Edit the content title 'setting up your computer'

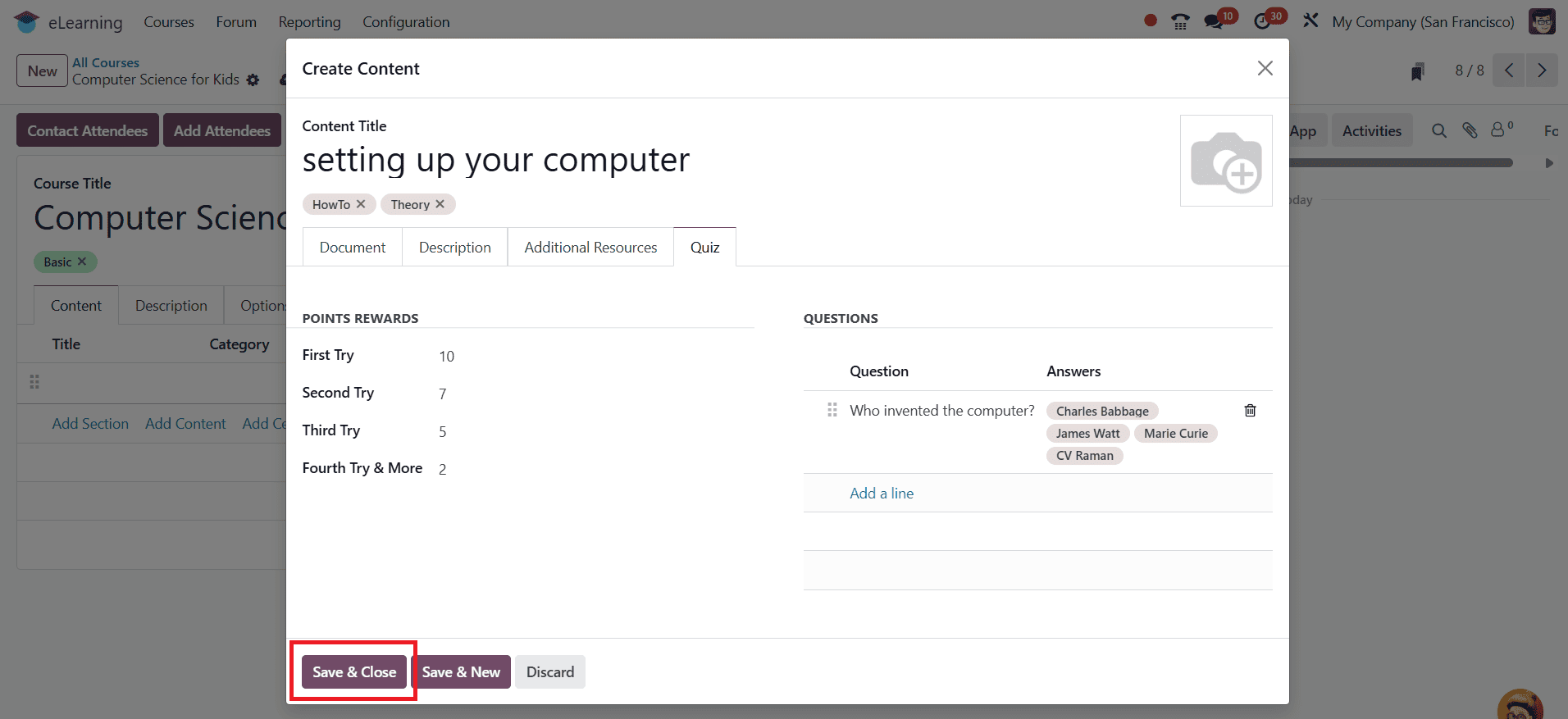coord(496,160)
